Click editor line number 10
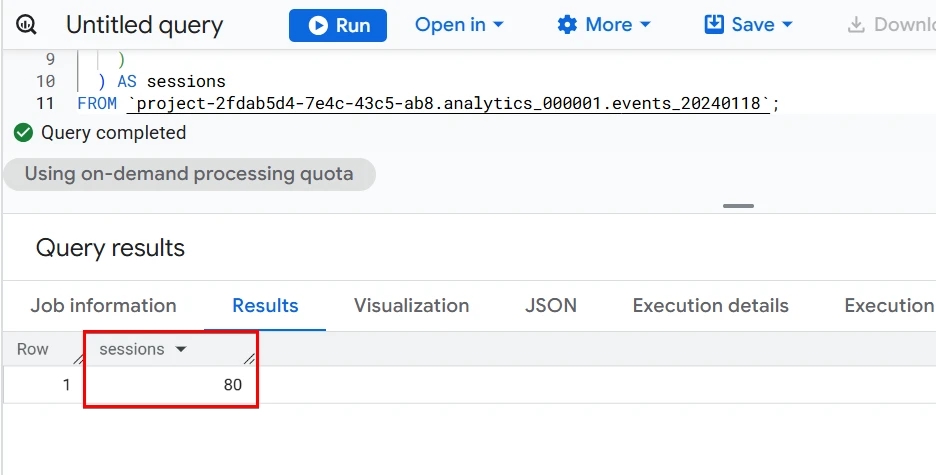This screenshot has height=475, width=936. 45,81
